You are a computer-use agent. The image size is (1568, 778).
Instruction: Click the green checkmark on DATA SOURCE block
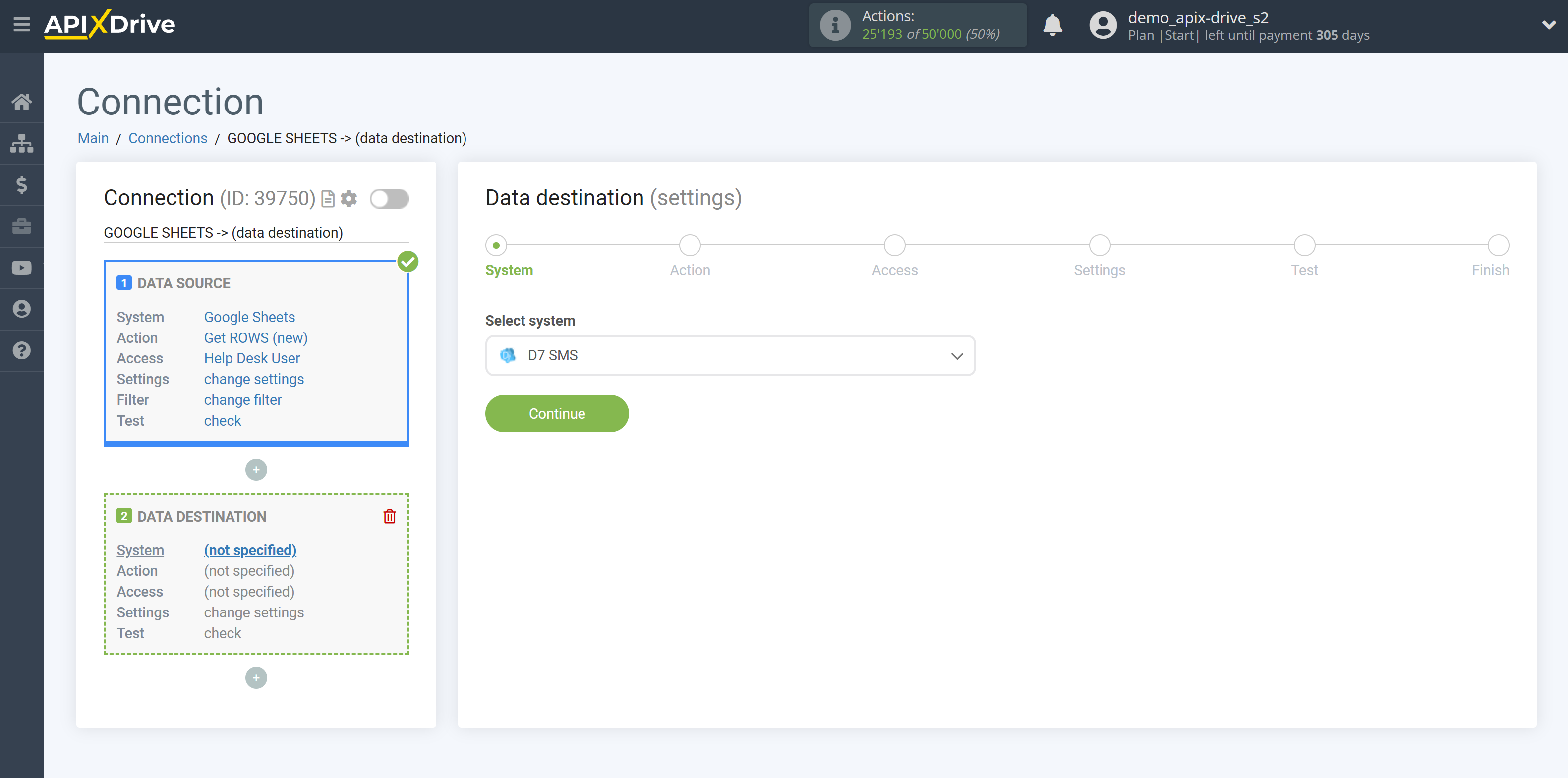tap(407, 262)
